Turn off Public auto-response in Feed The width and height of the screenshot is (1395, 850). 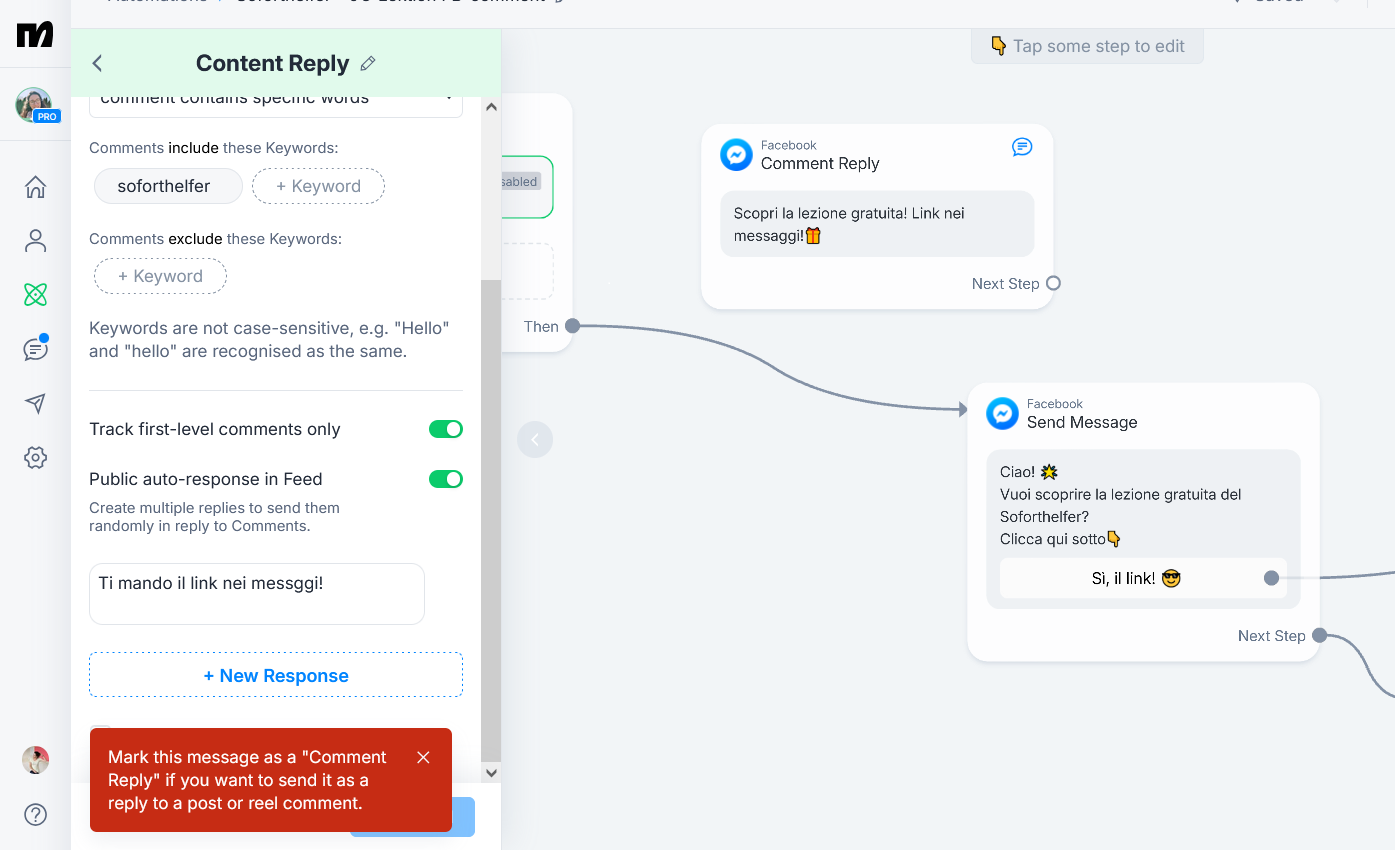tap(446, 479)
